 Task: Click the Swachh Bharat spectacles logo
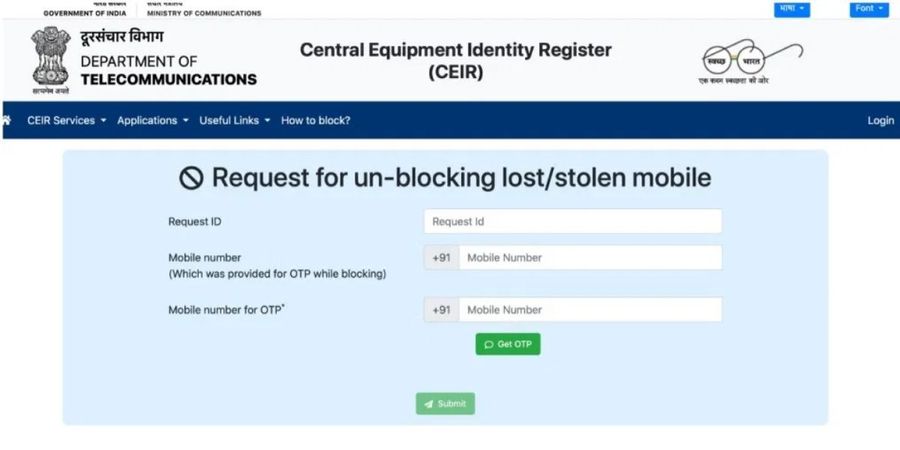click(x=751, y=61)
